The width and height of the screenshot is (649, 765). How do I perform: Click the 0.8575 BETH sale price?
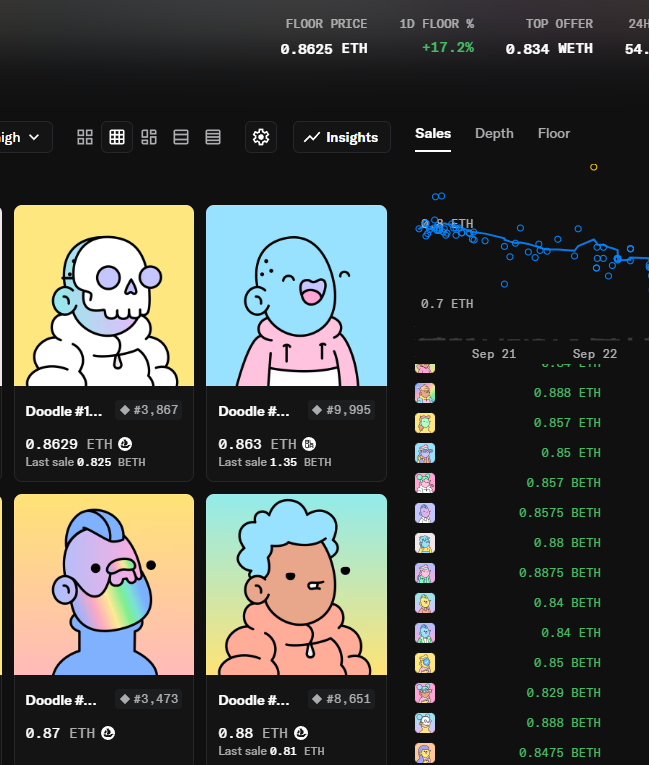tap(560, 513)
